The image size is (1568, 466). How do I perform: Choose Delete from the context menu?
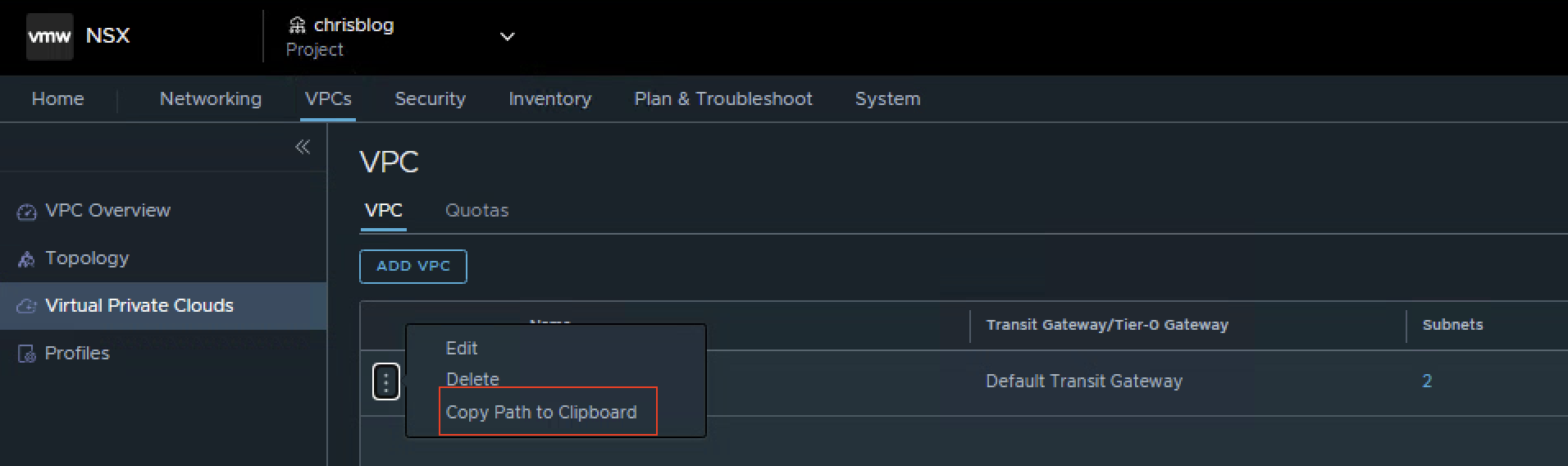(472, 379)
